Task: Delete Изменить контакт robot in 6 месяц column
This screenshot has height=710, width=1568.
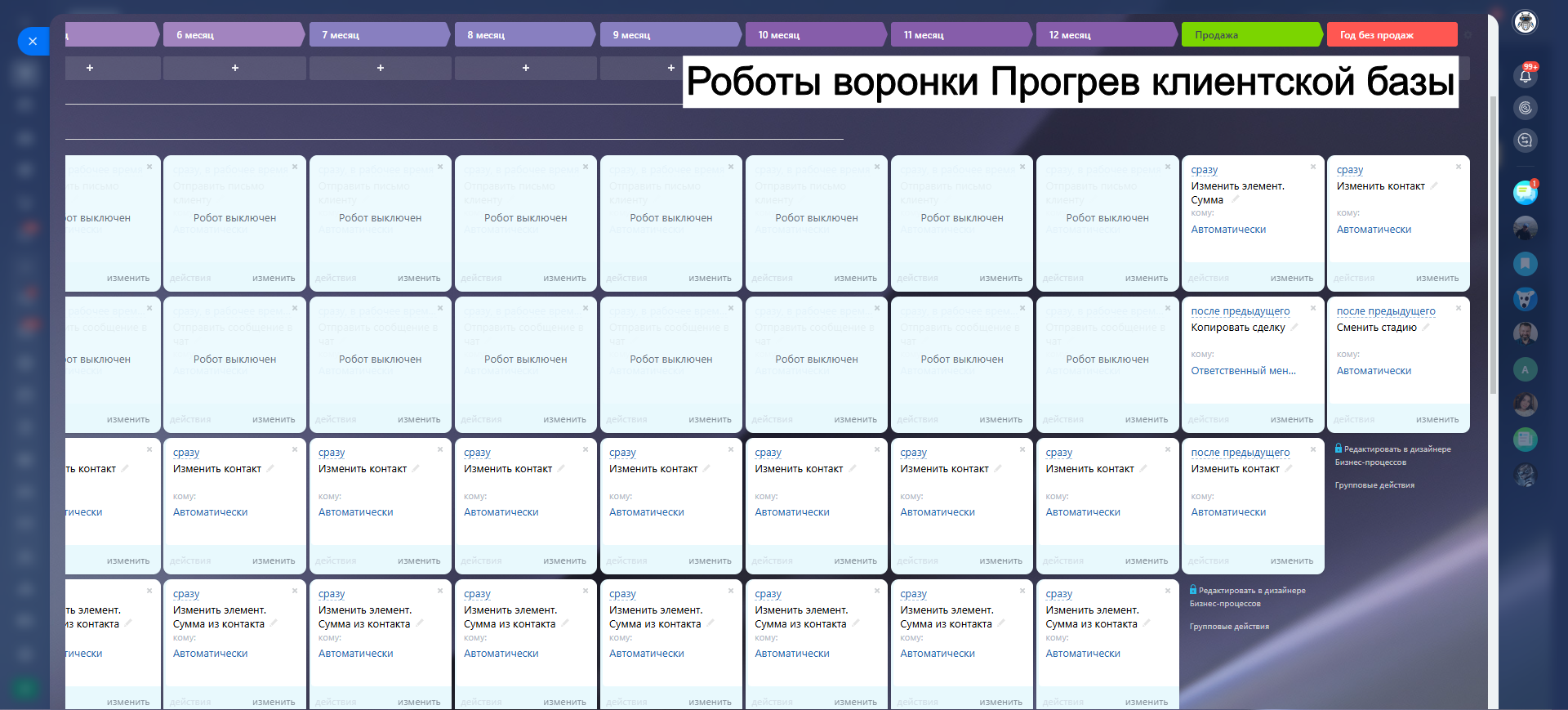Action: [x=295, y=449]
